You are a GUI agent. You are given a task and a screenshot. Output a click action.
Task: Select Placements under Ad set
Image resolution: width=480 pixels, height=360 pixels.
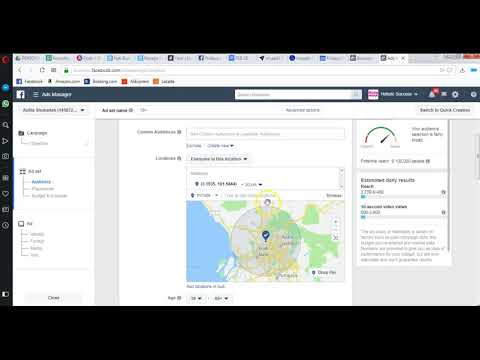(43, 189)
